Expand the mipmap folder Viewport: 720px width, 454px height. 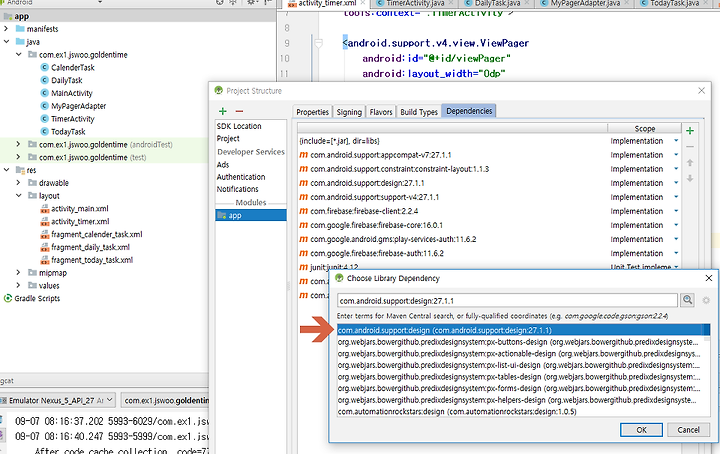tap(18, 273)
